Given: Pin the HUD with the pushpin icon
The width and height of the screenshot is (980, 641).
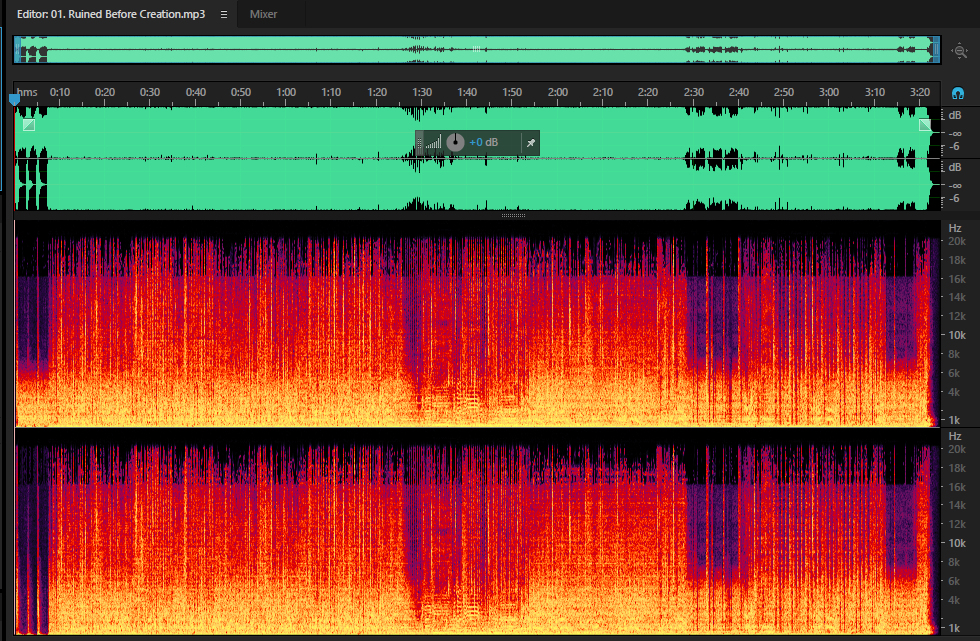Looking at the screenshot, I should click(x=531, y=143).
